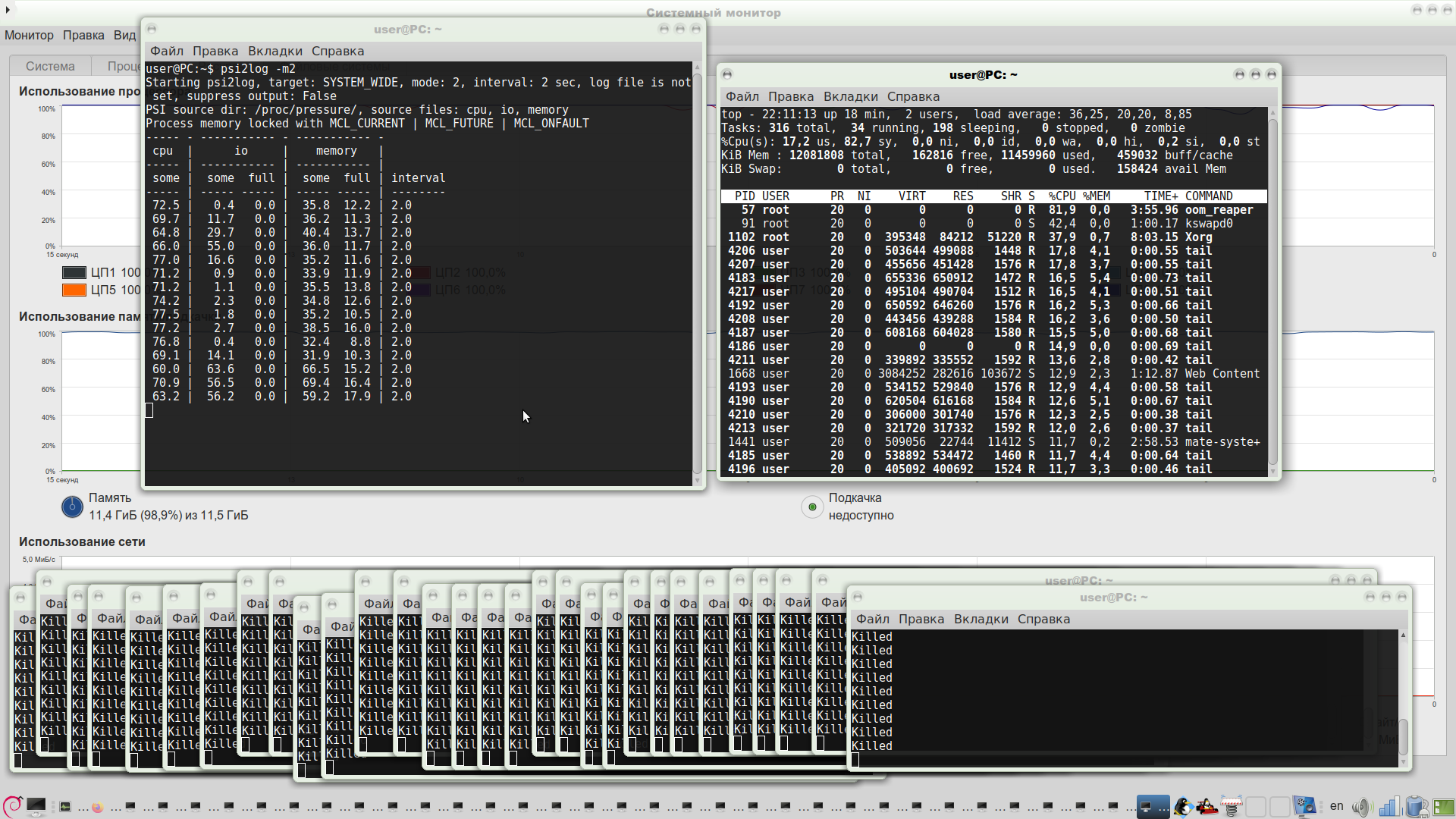This screenshot has width=1456, height=819.
Task: Open the SuperTuxKart kart launcher icon
Action: 1207,806
